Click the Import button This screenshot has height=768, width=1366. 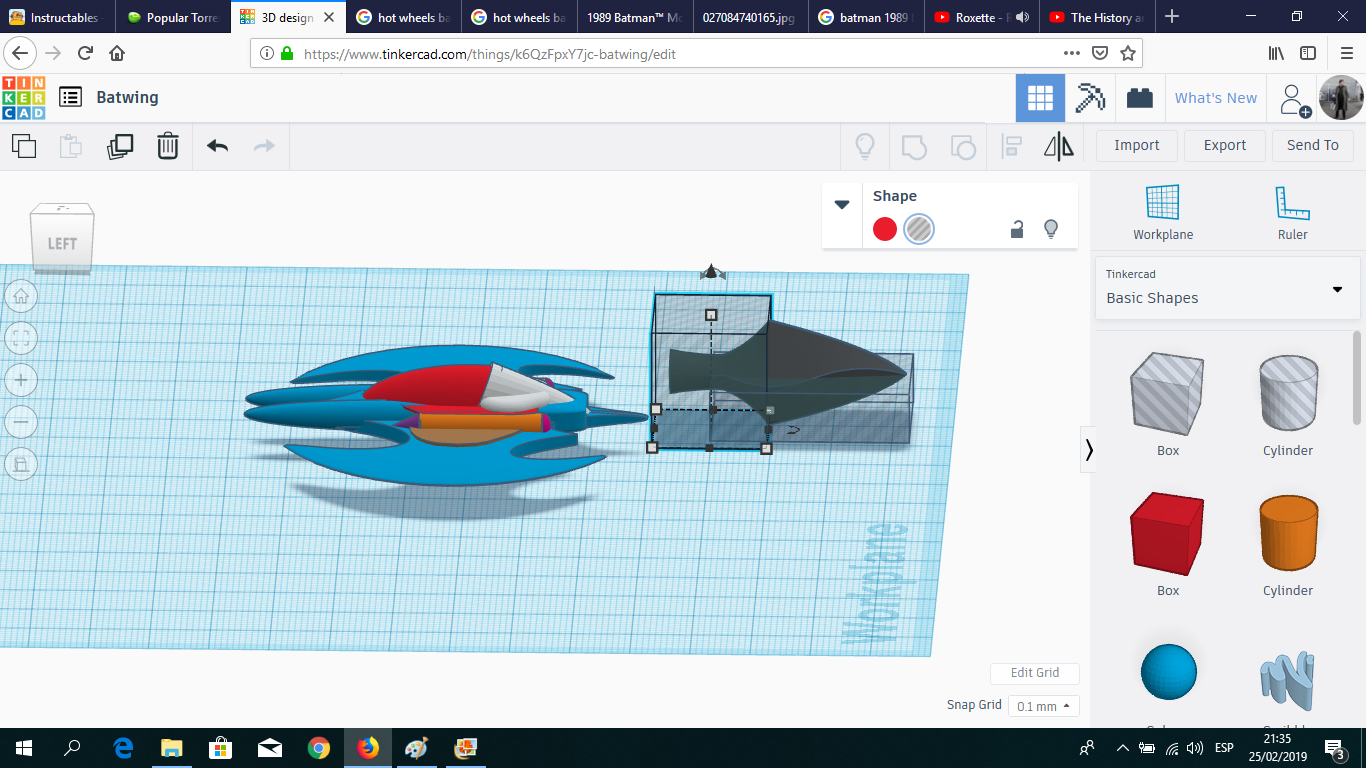1137,146
